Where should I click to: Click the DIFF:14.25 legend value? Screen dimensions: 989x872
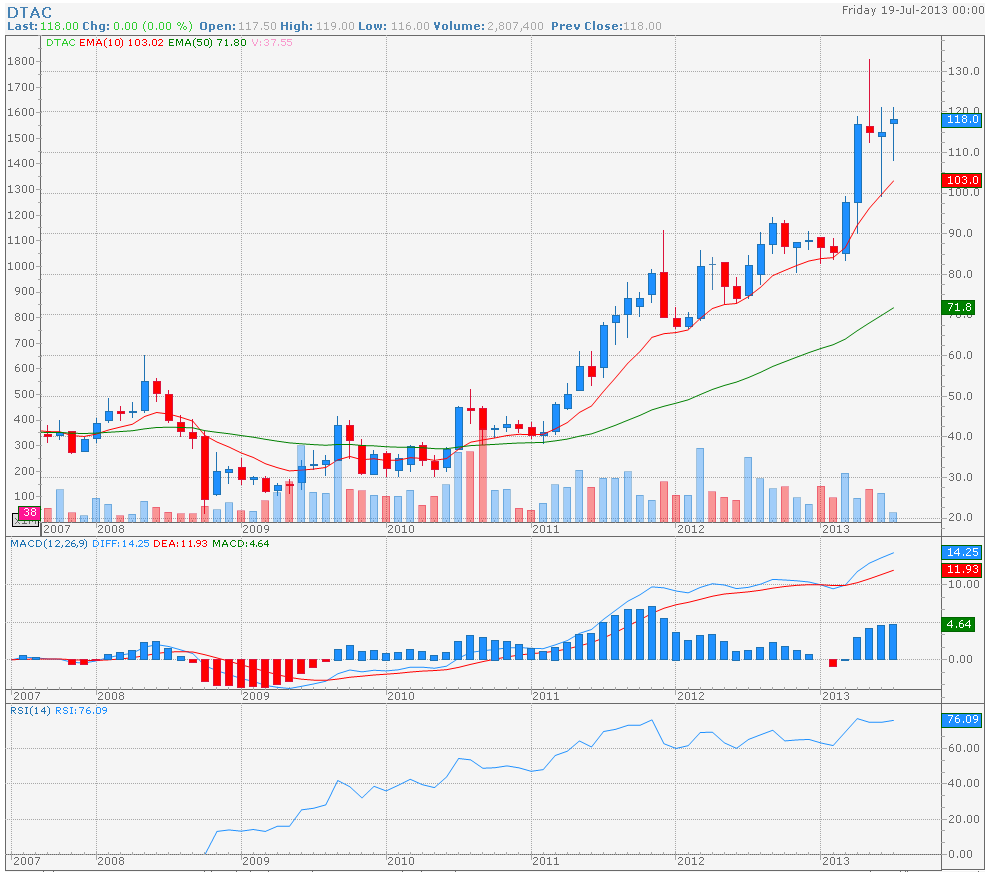pyautogui.click(x=120, y=544)
